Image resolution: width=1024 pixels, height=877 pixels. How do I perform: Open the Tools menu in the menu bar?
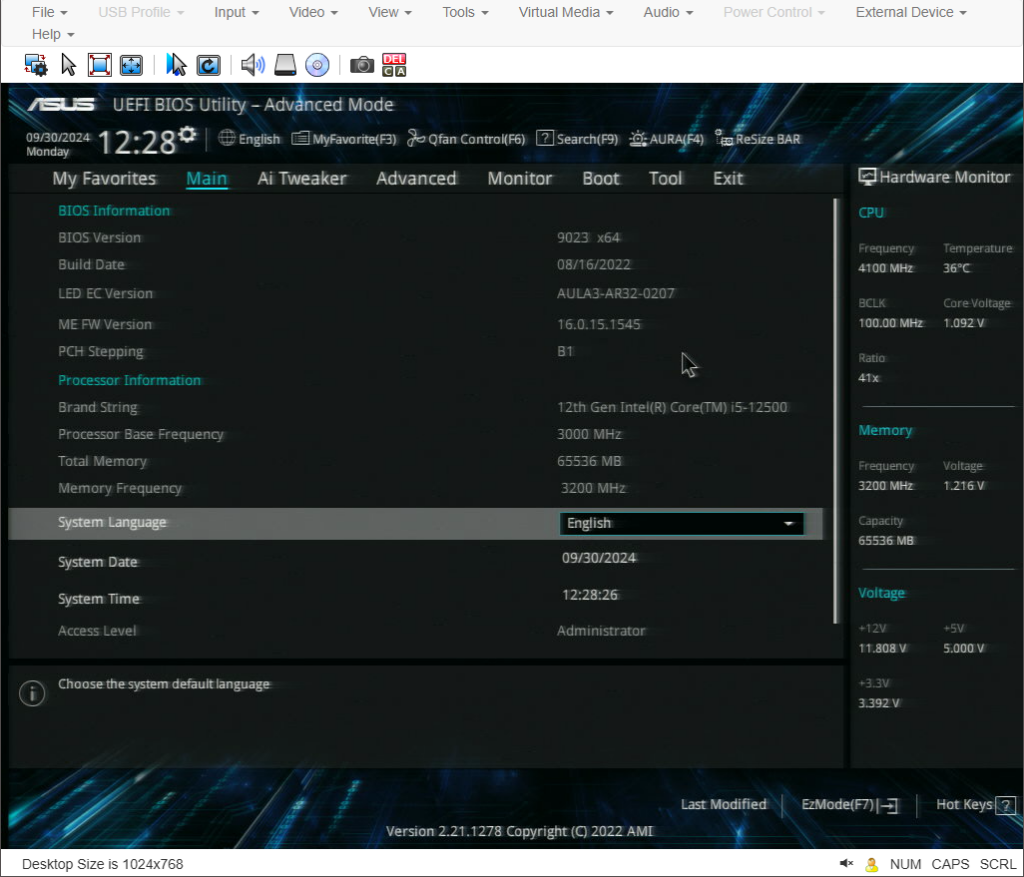point(463,12)
